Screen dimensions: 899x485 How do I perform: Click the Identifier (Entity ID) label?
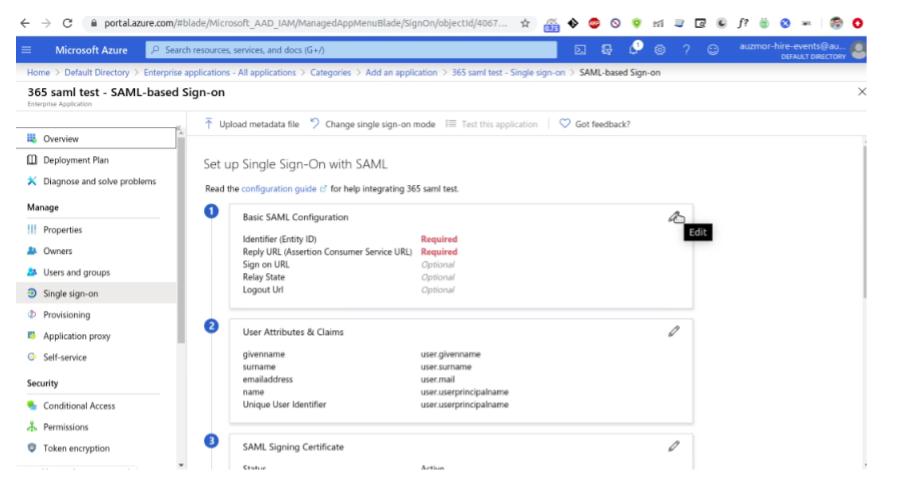[279, 239]
